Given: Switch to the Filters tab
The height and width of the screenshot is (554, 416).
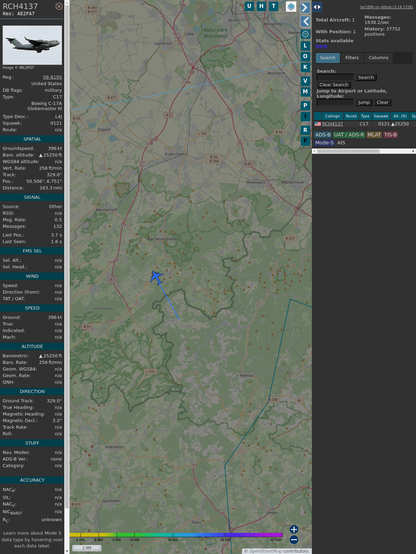Looking at the screenshot, I should click(x=352, y=58).
